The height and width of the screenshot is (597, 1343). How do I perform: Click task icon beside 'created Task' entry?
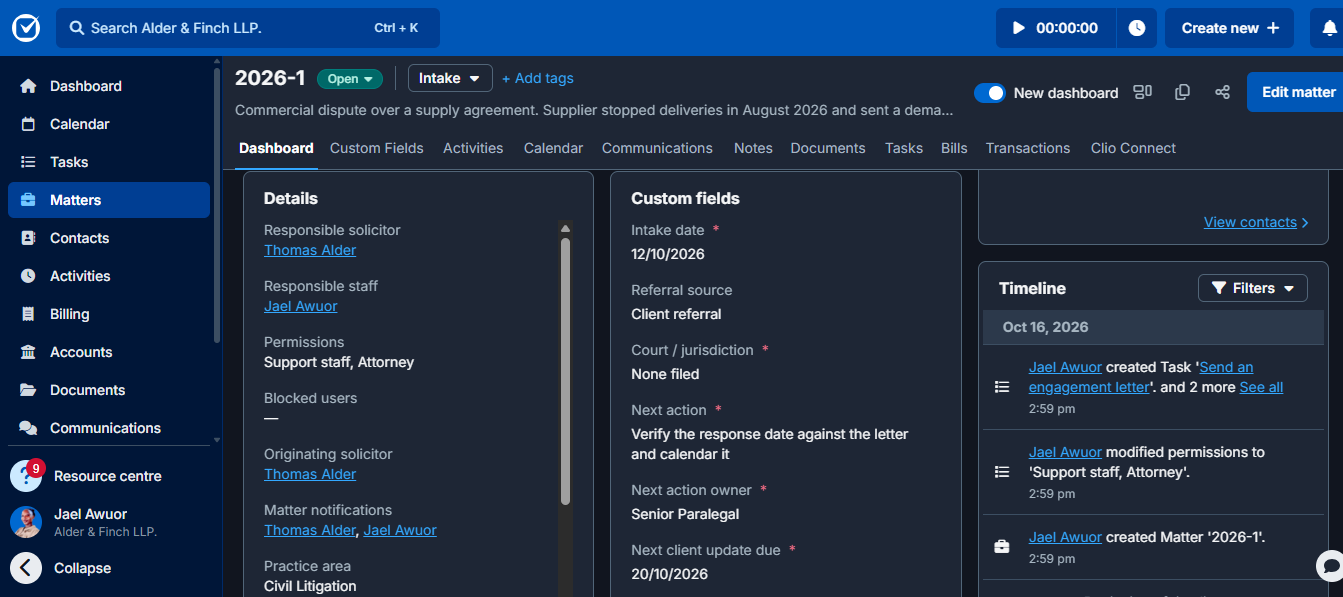tap(1002, 387)
